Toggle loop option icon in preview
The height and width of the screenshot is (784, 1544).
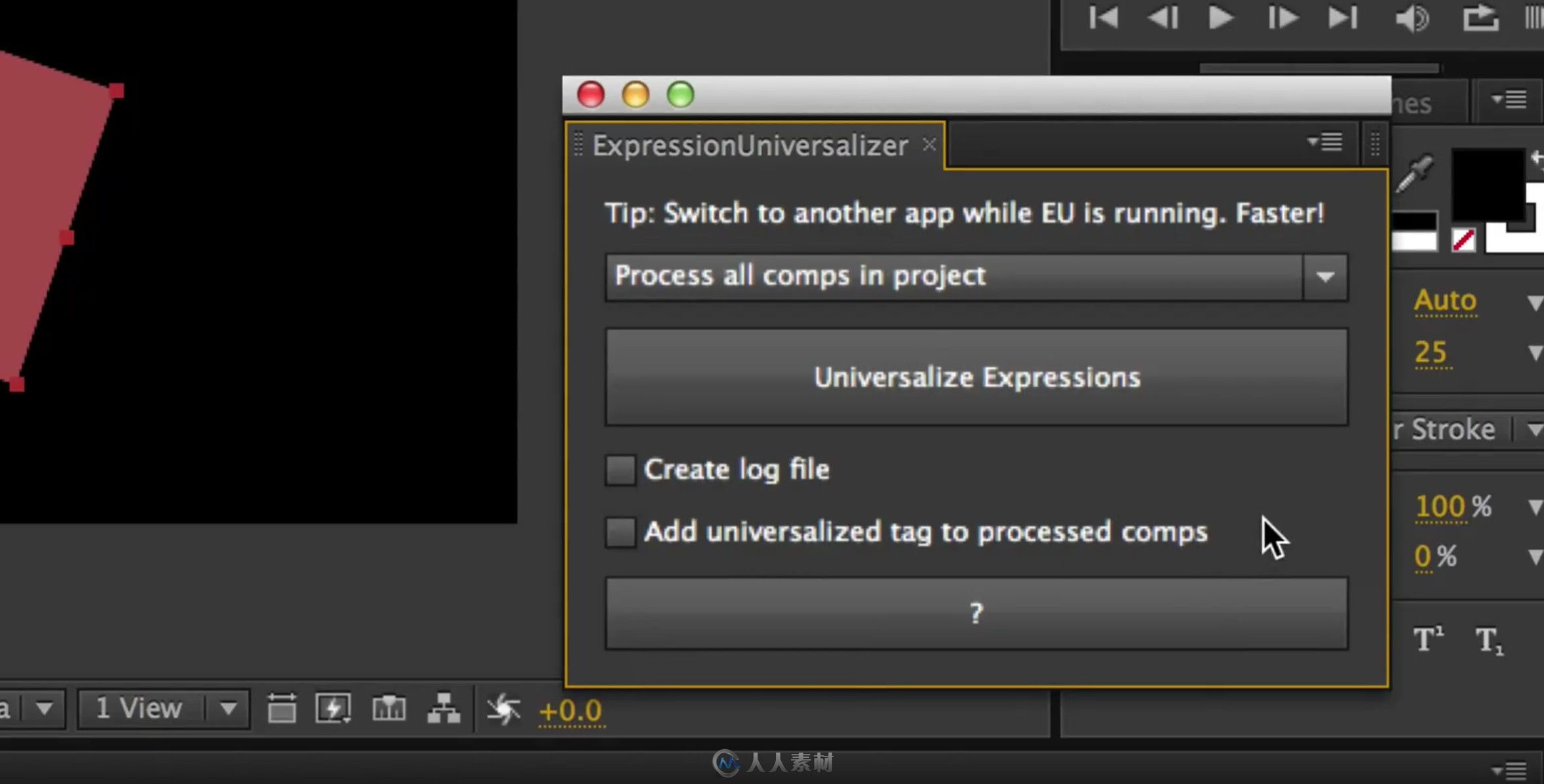coord(1481,18)
